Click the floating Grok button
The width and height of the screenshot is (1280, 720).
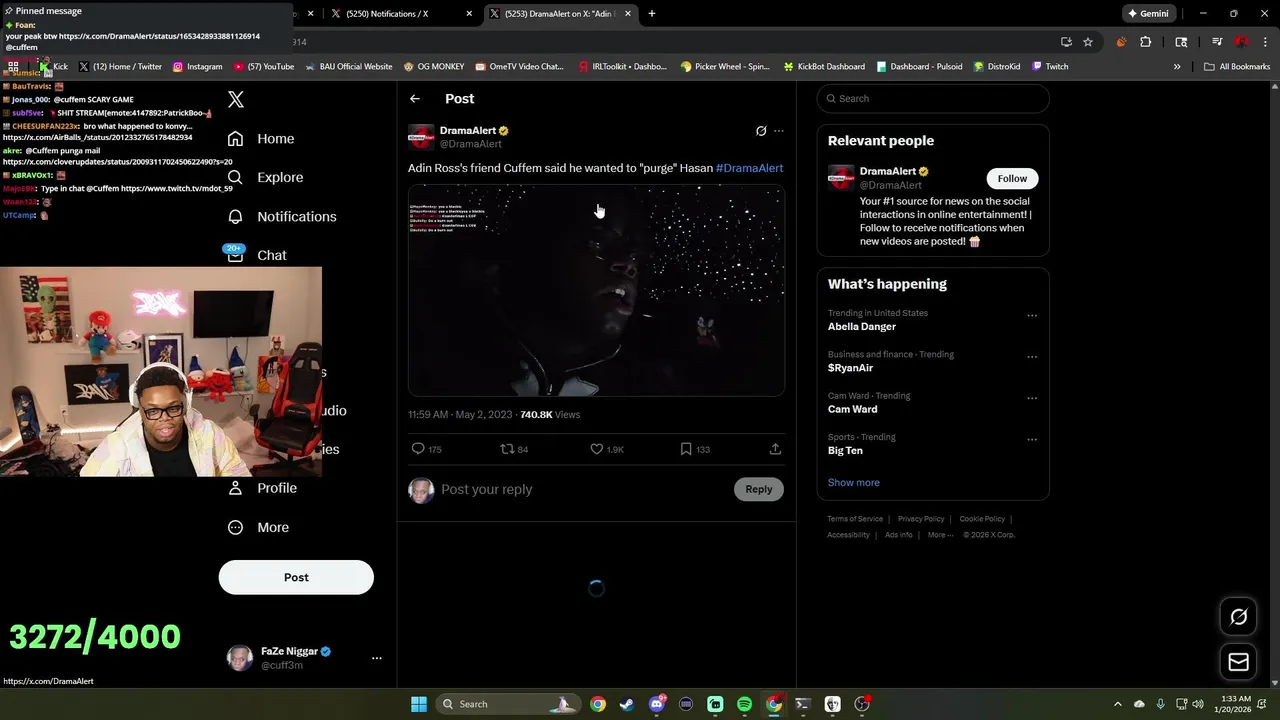(1238, 617)
